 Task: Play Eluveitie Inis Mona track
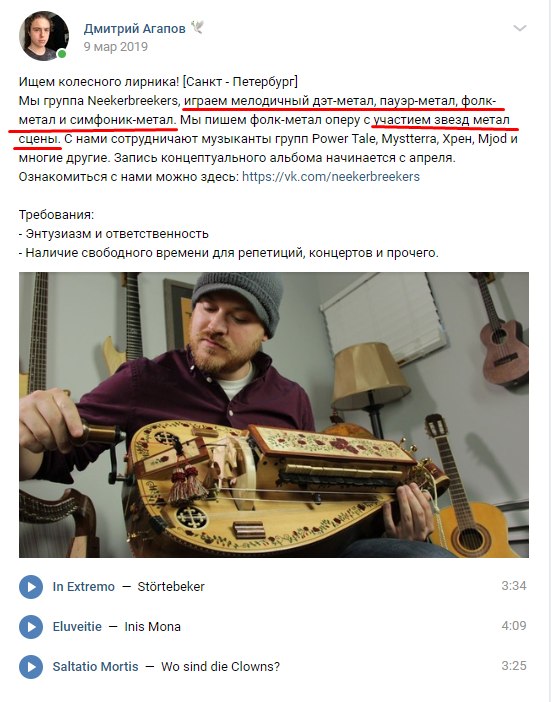pyautogui.click(x=31, y=626)
